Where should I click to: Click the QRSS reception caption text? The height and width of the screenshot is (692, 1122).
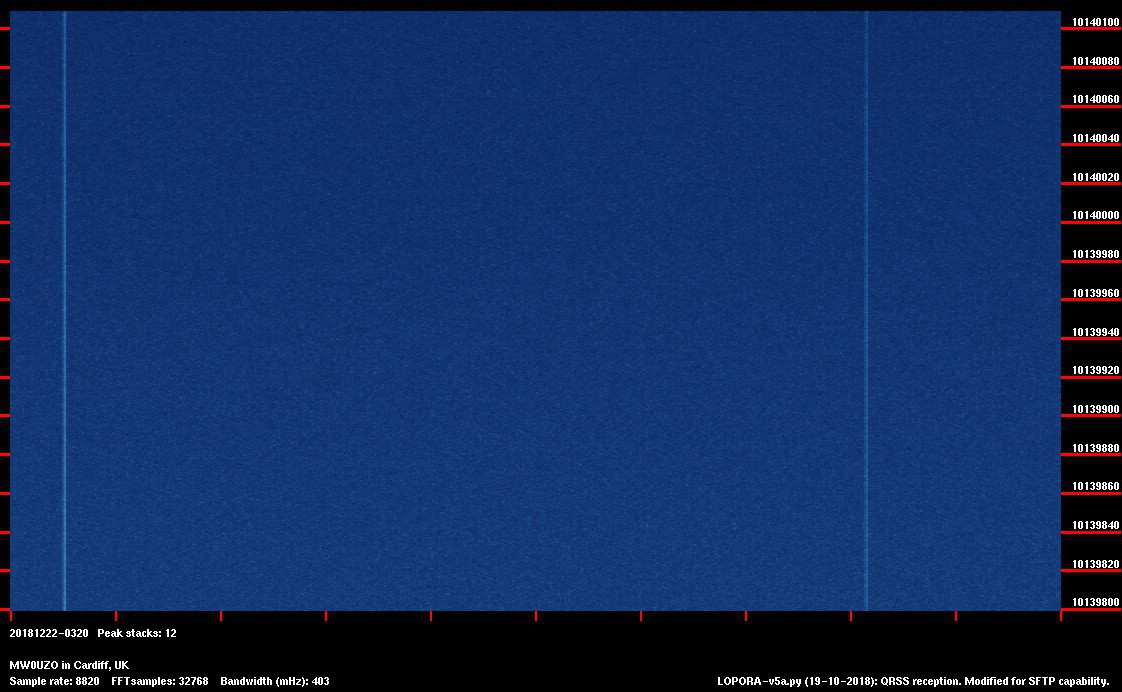click(x=920, y=681)
